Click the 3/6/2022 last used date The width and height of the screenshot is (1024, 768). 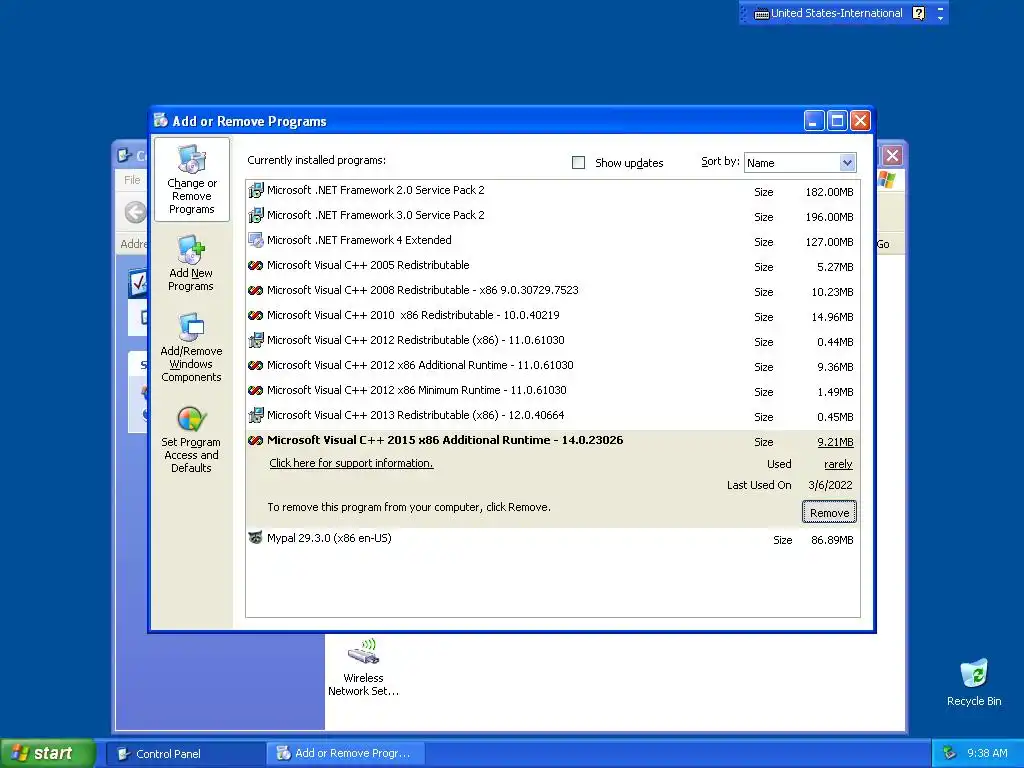pyautogui.click(x=830, y=485)
